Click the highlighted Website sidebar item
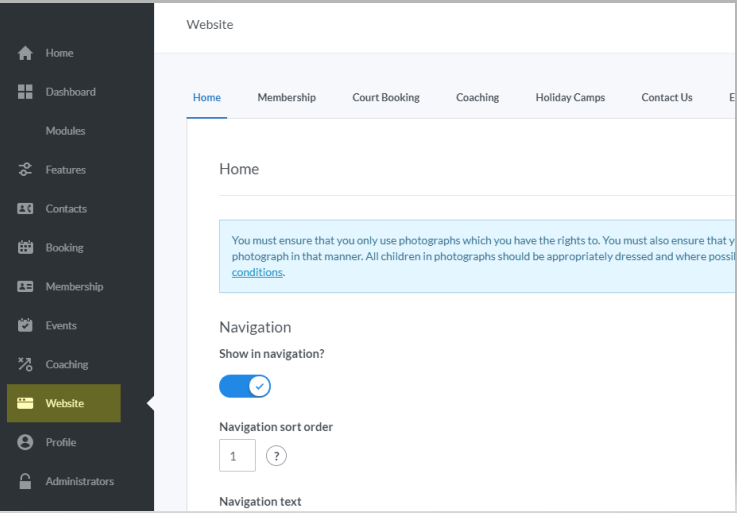The width and height of the screenshot is (737, 513). coord(64,404)
